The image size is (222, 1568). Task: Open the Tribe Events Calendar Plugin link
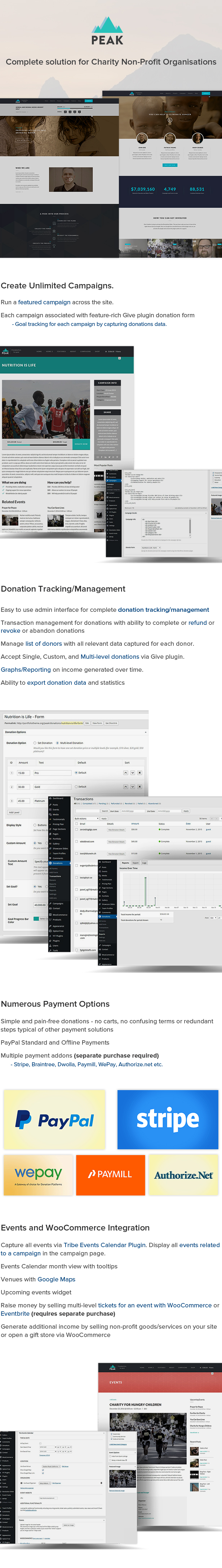105,1245
